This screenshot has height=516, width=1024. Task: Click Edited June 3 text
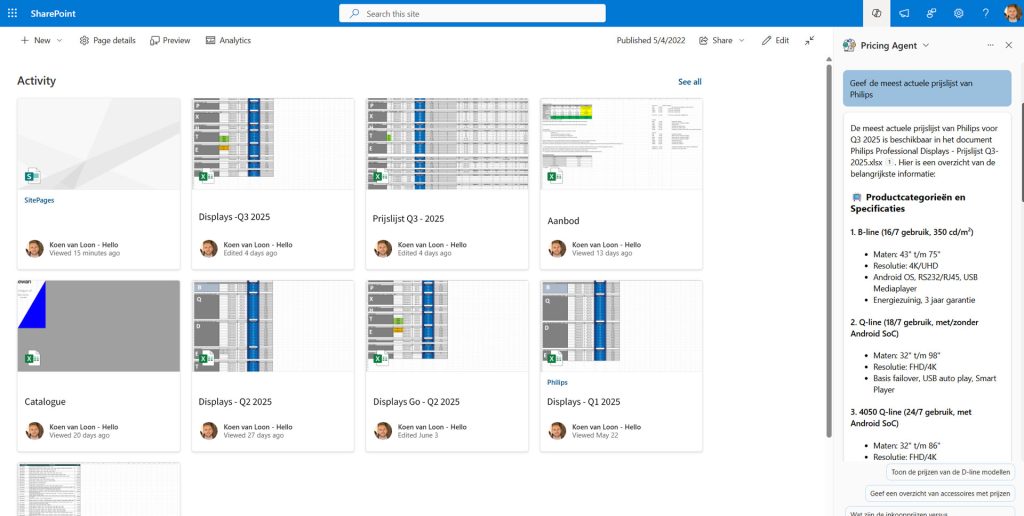(x=418, y=435)
